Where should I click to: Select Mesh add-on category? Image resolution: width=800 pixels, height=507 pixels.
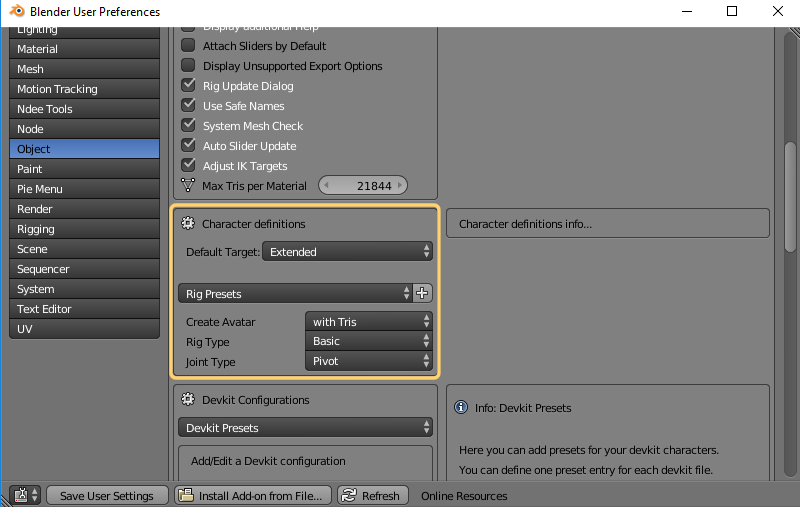click(85, 69)
